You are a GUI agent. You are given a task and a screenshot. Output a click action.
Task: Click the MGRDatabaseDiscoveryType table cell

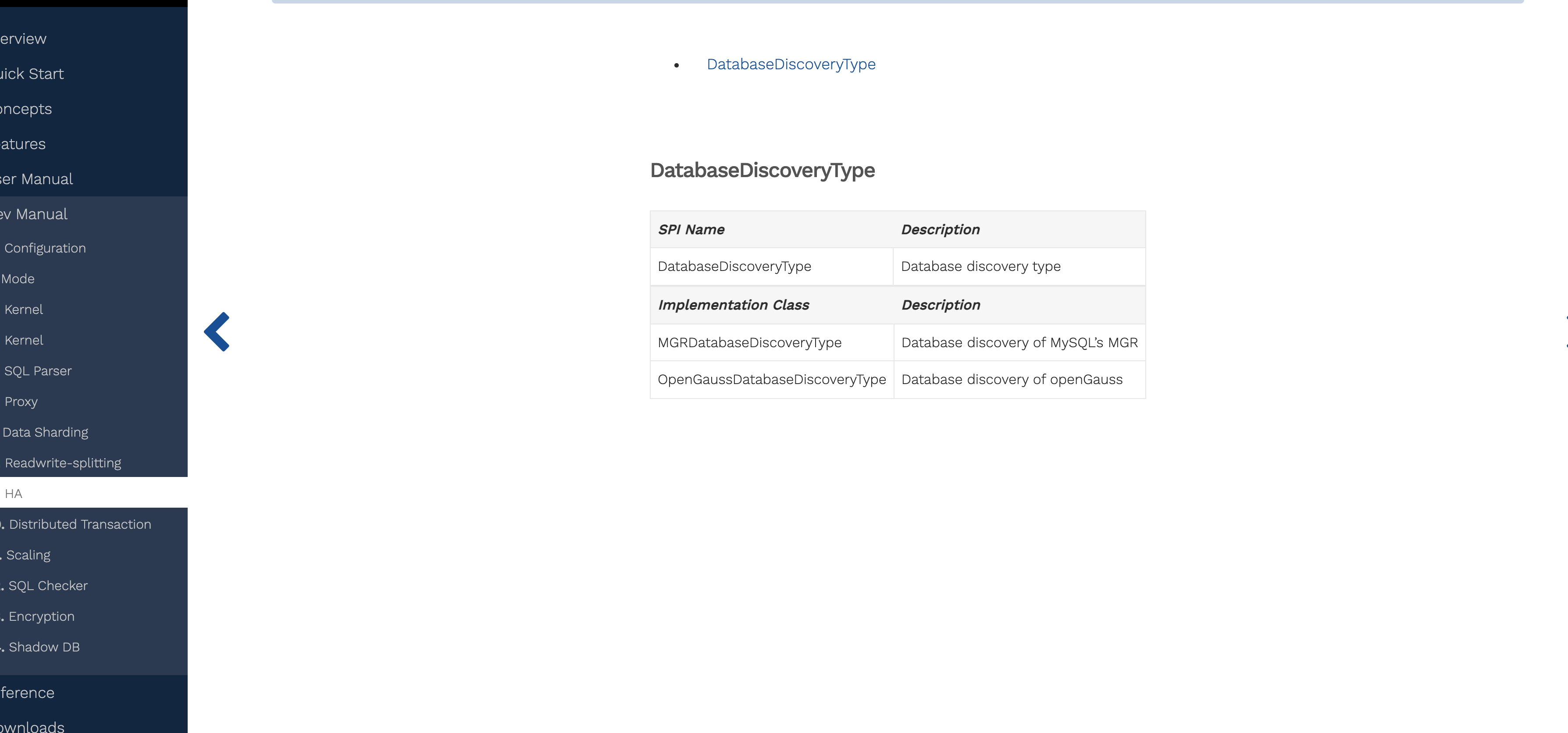[749, 343]
